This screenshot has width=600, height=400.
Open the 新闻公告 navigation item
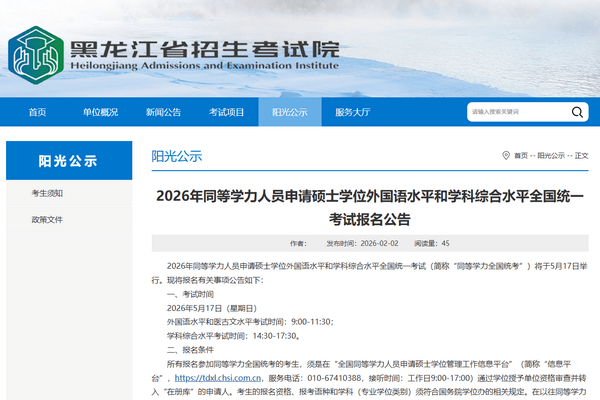pos(163,112)
